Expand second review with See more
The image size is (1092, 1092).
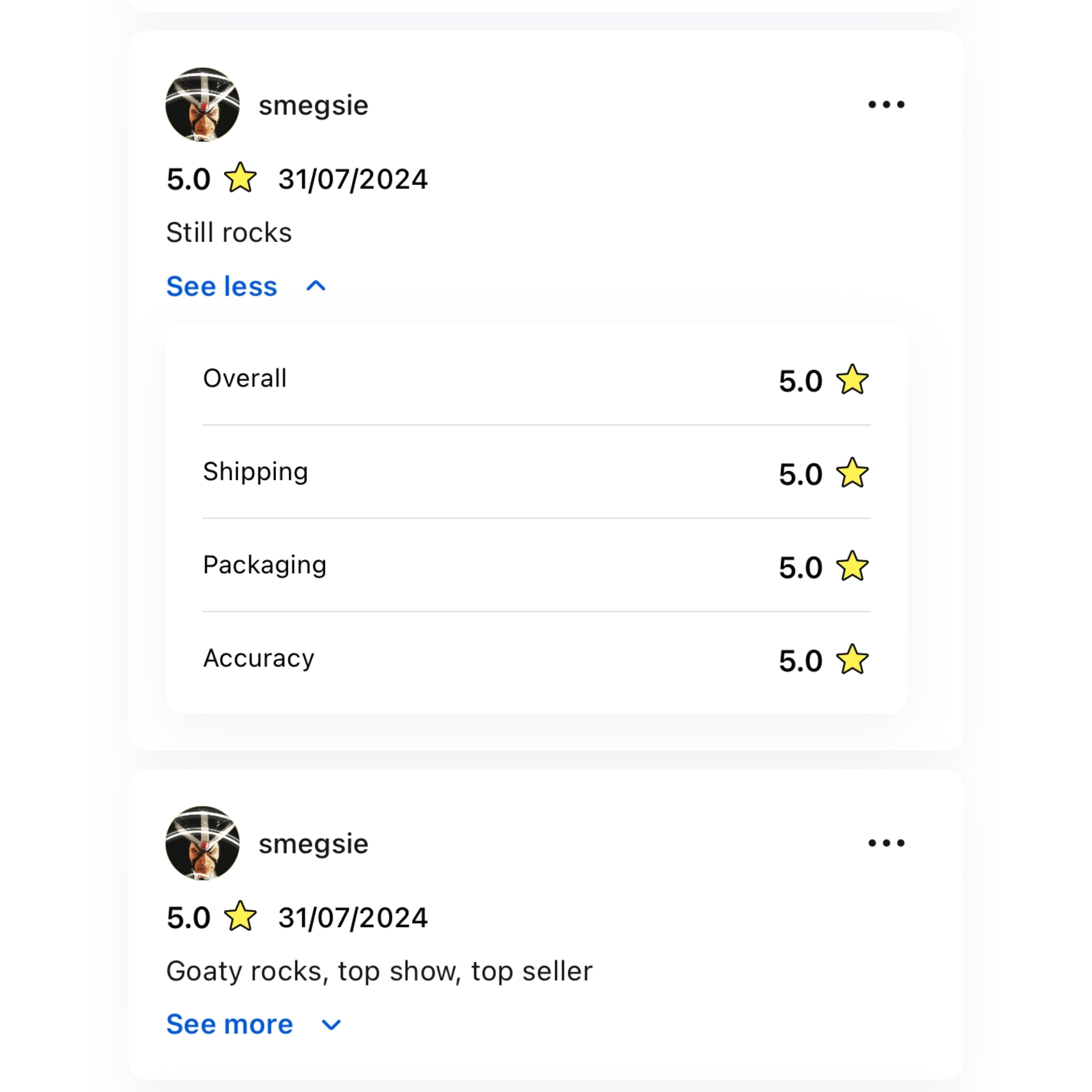click(x=229, y=1024)
